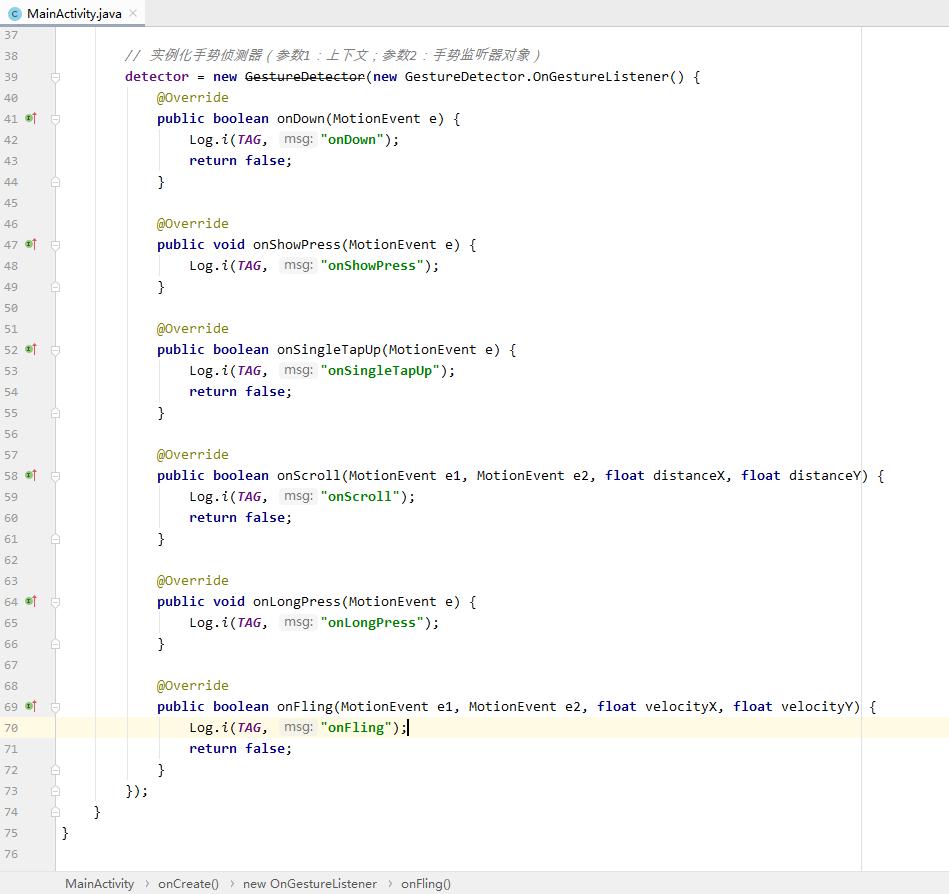Click line number 39 in the gutter
The width and height of the screenshot is (949, 894).
coord(11,77)
